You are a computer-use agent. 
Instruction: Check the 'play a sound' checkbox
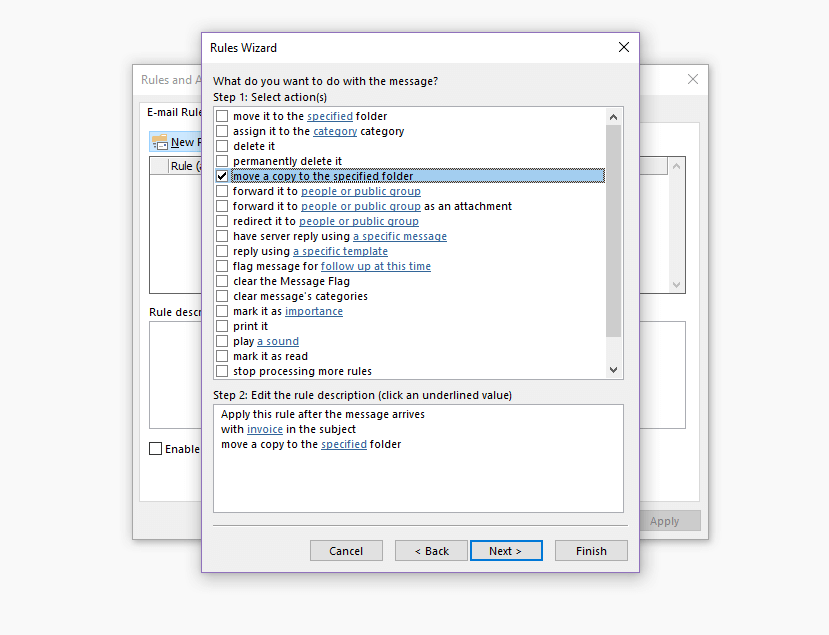[x=222, y=341]
